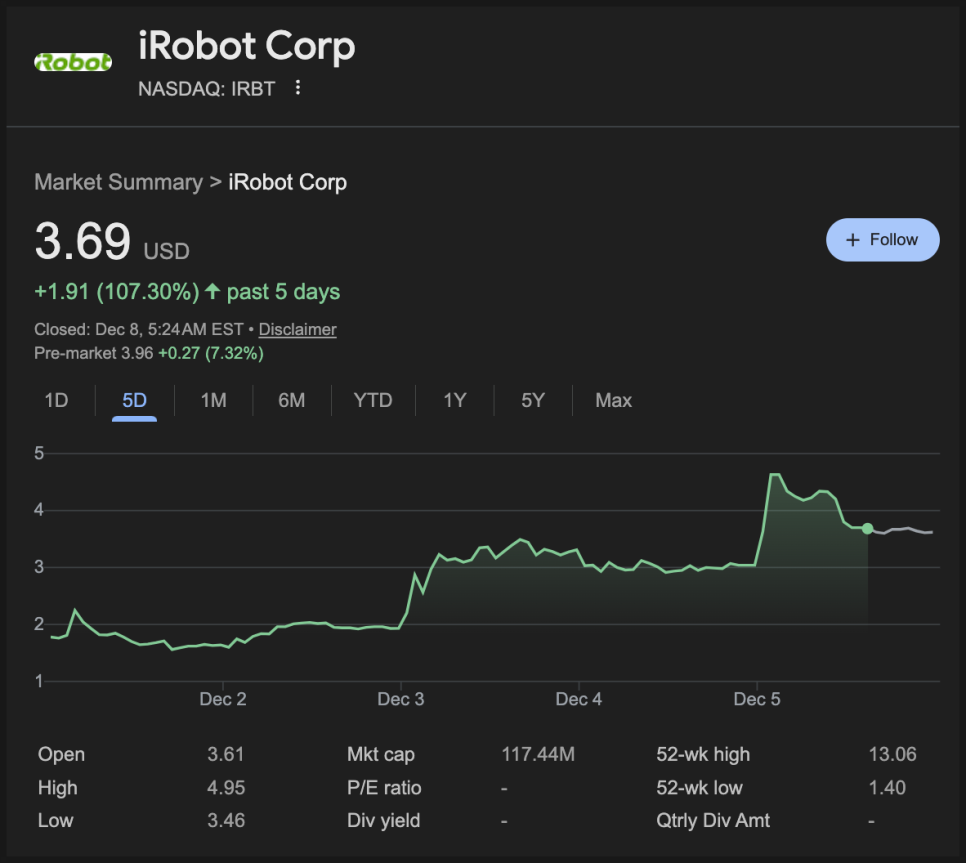Click the gray pre-market line segment
Viewport: 966px width, 863px height.
coord(903,530)
